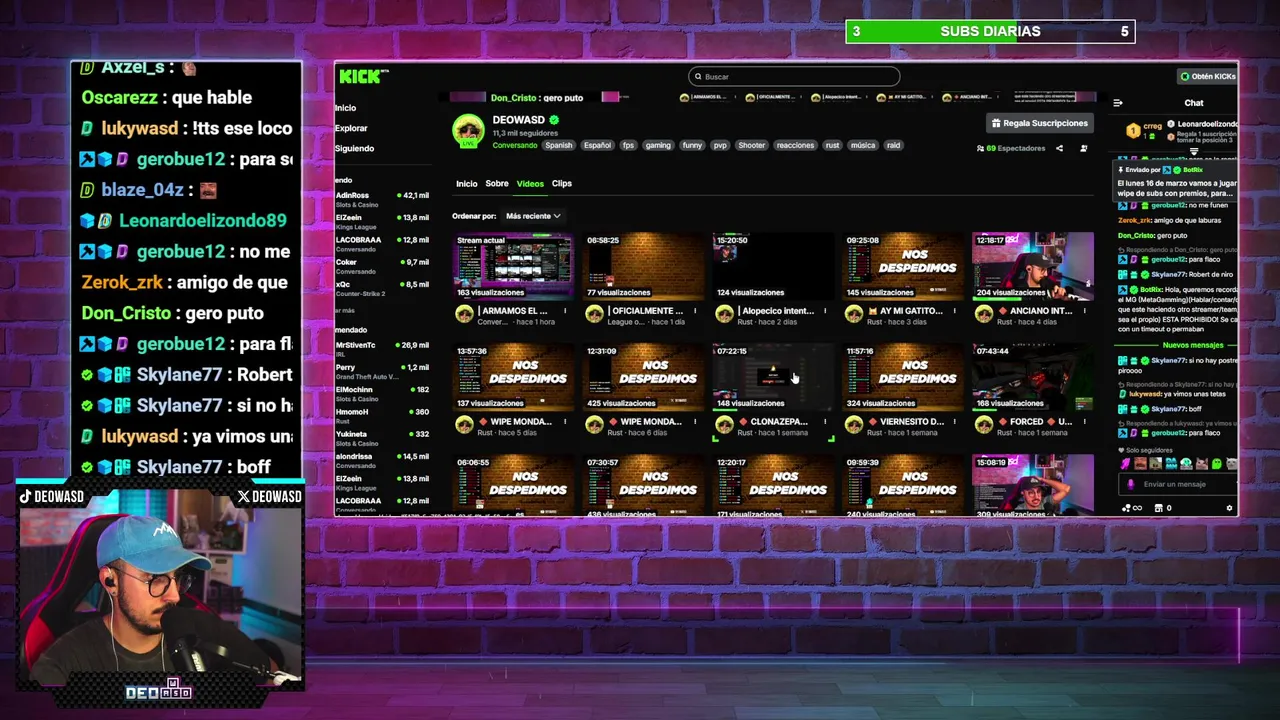Open options for VIERNESITO D video
Viewport: 1280px width, 720px height.
tap(955, 422)
